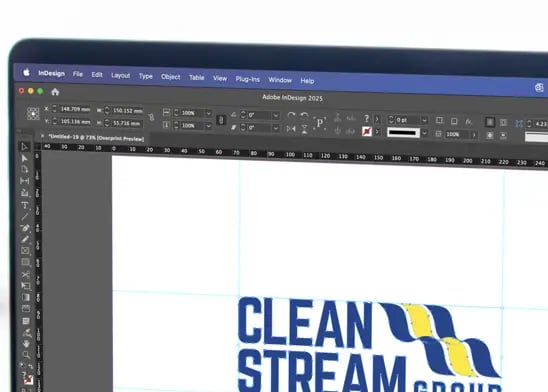Click the Select Container icon
Image resolution: width=548 pixels, height=392 pixels.
click(337, 118)
